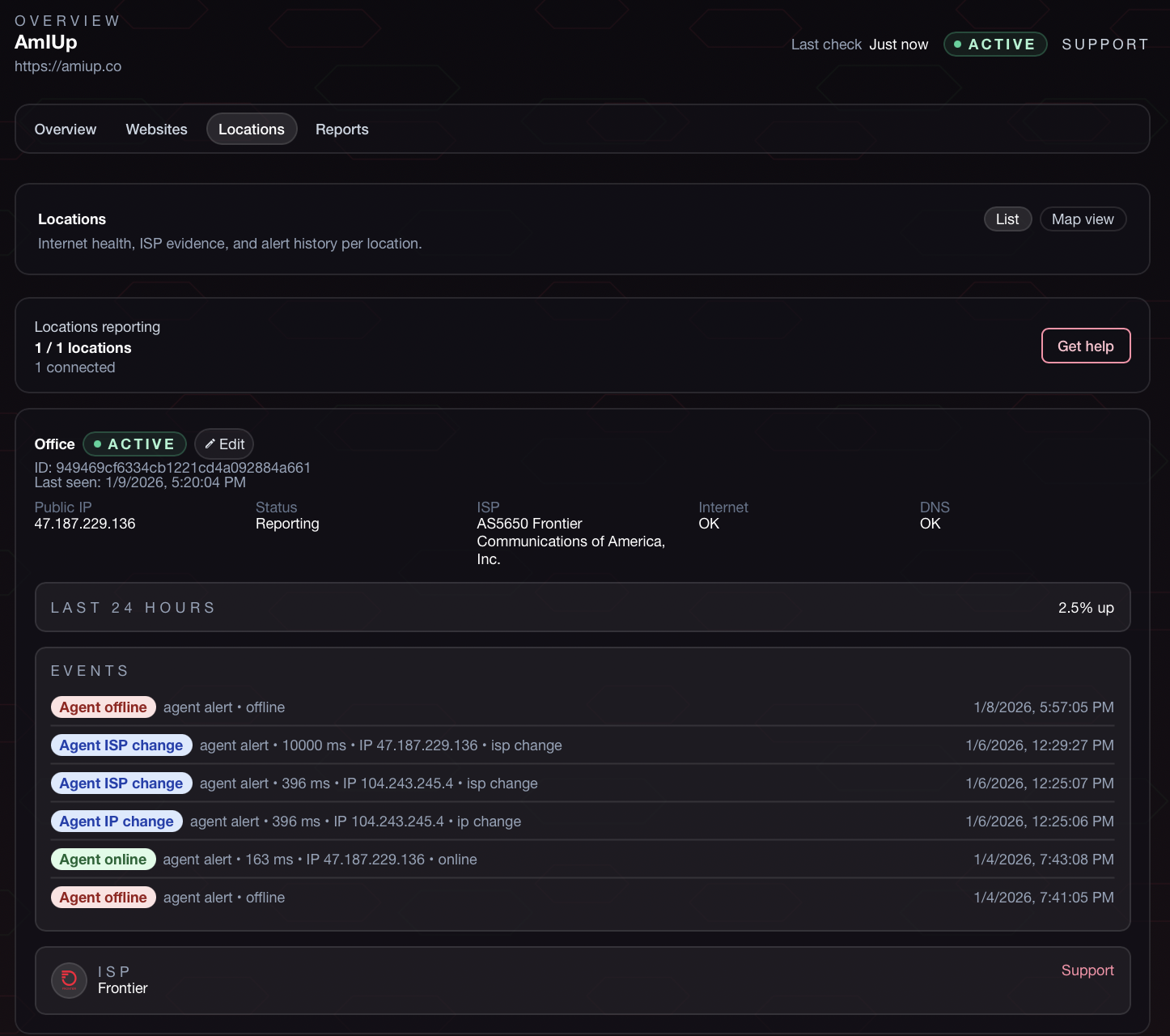Open the Websites tab
The height and width of the screenshot is (1036, 1170).
pos(156,129)
